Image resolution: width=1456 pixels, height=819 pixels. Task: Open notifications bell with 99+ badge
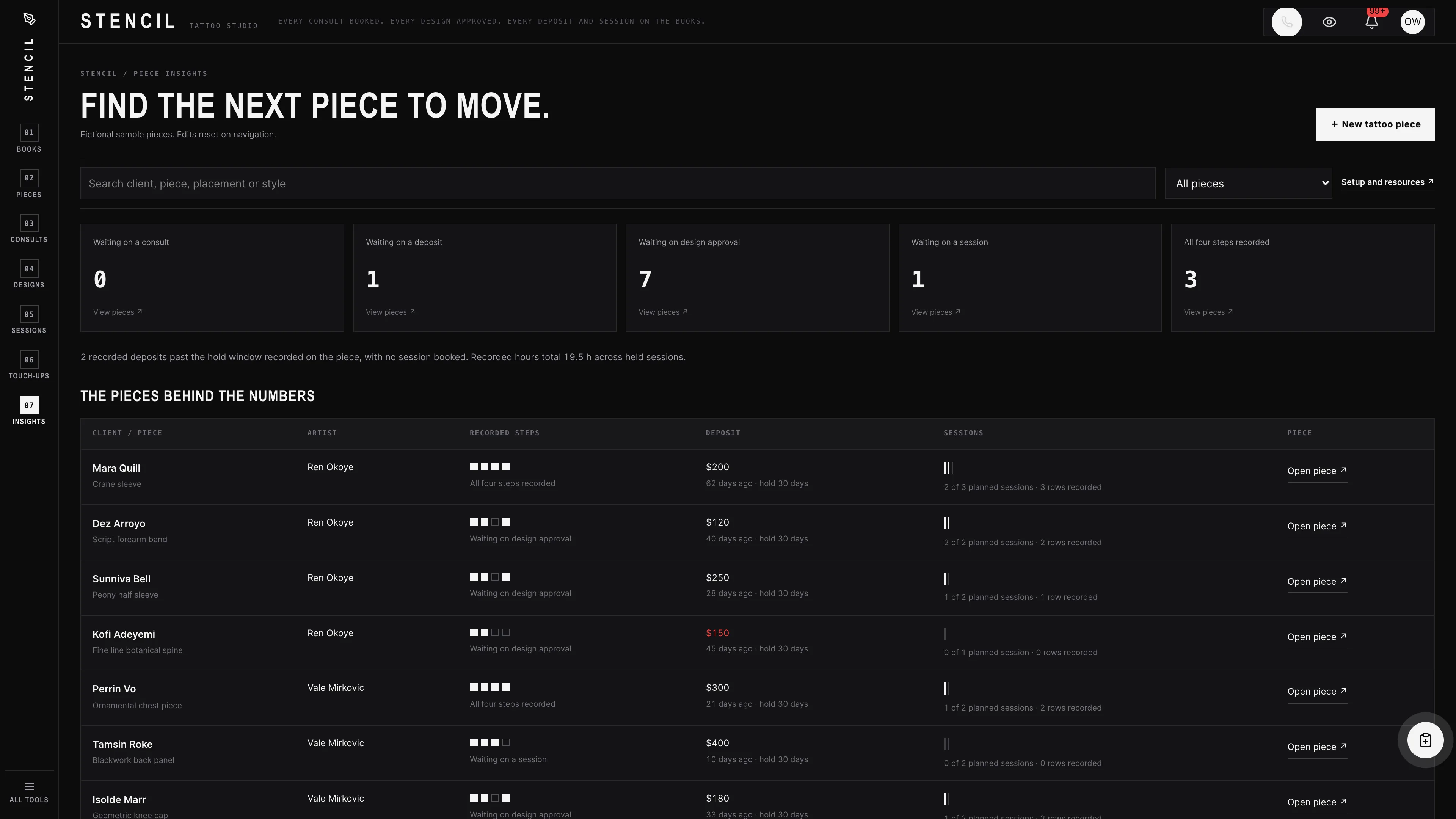click(1371, 22)
